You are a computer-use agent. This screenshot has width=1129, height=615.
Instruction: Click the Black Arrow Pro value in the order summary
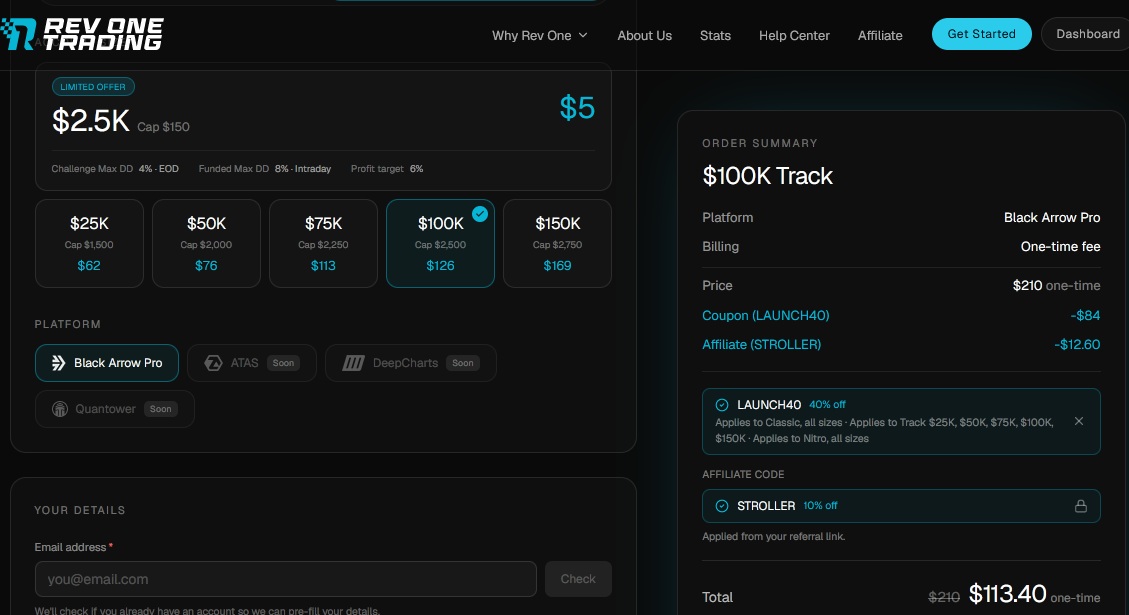(x=1052, y=217)
